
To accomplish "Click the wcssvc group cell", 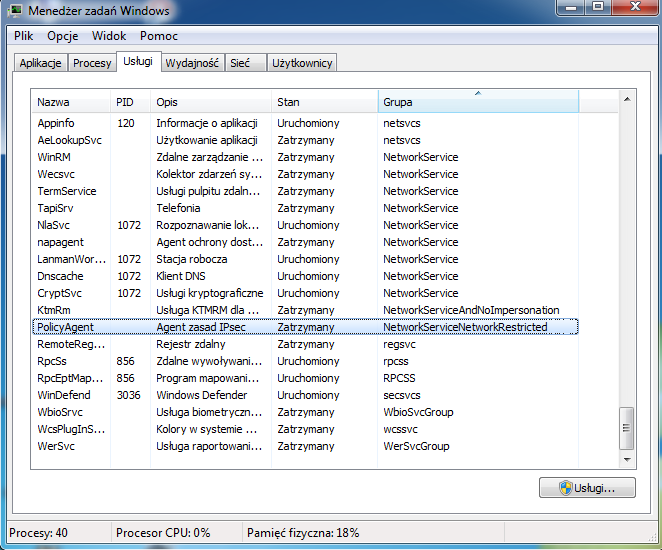I will (400, 429).
